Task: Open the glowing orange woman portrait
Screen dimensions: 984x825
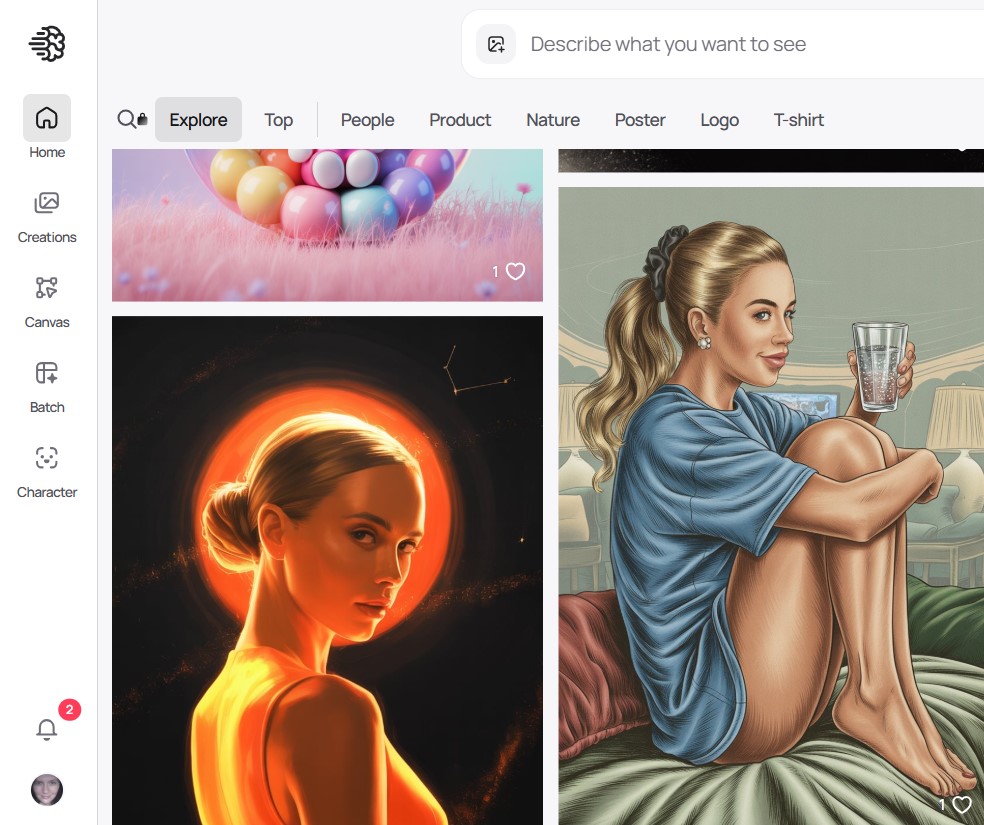Action: 327,570
